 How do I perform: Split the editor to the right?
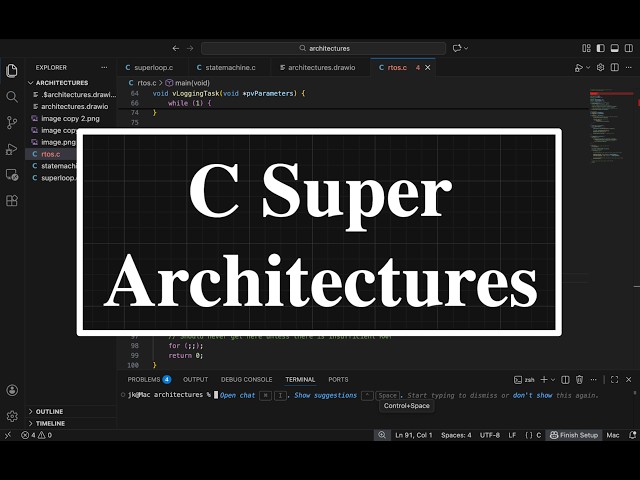click(x=615, y=67)
